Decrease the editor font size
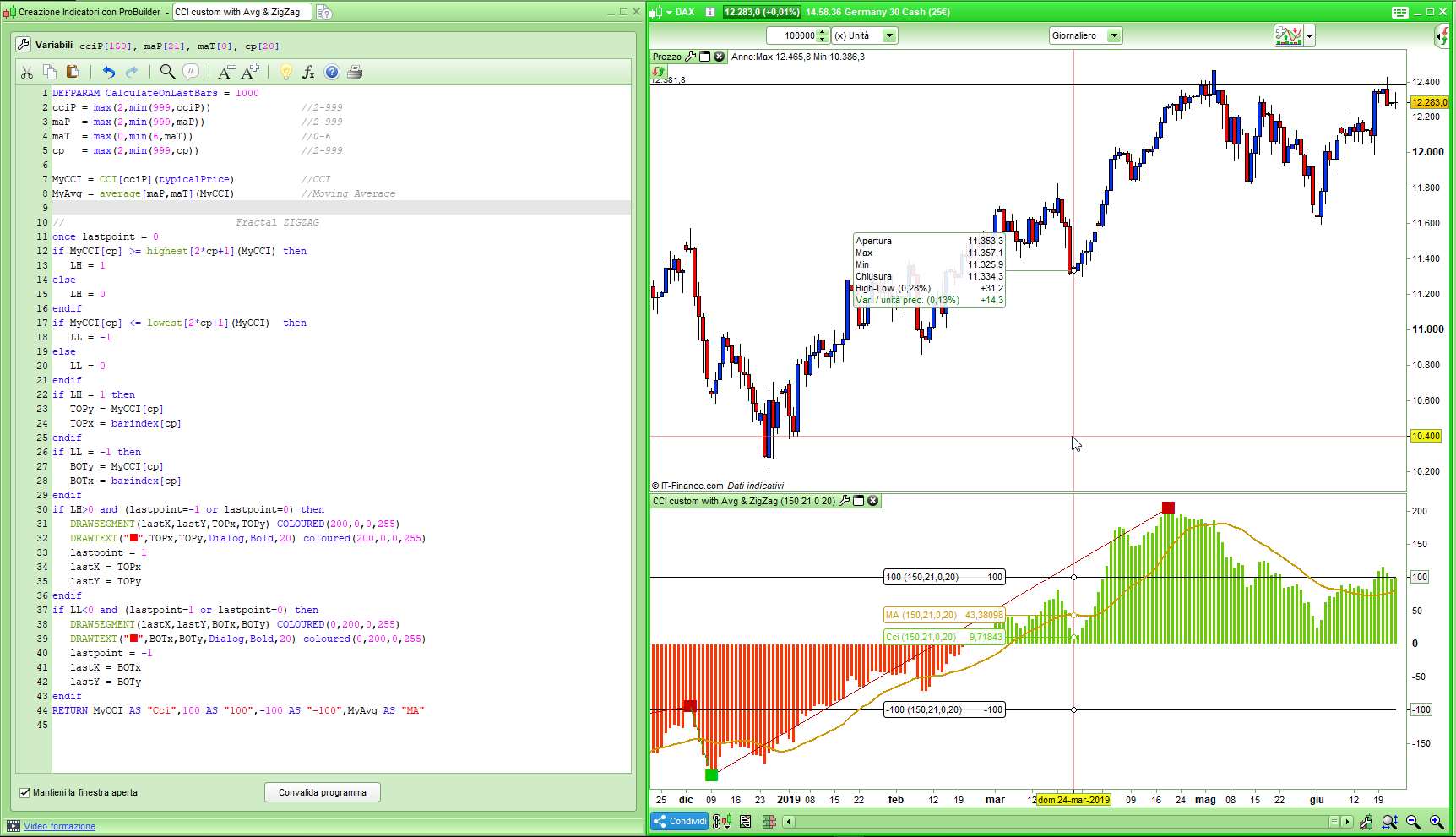 tap(226, 73)
